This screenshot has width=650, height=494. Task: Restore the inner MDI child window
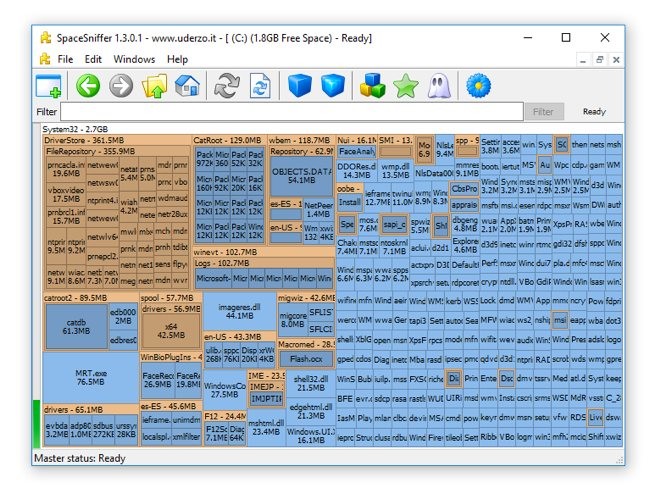coord(599,60)
